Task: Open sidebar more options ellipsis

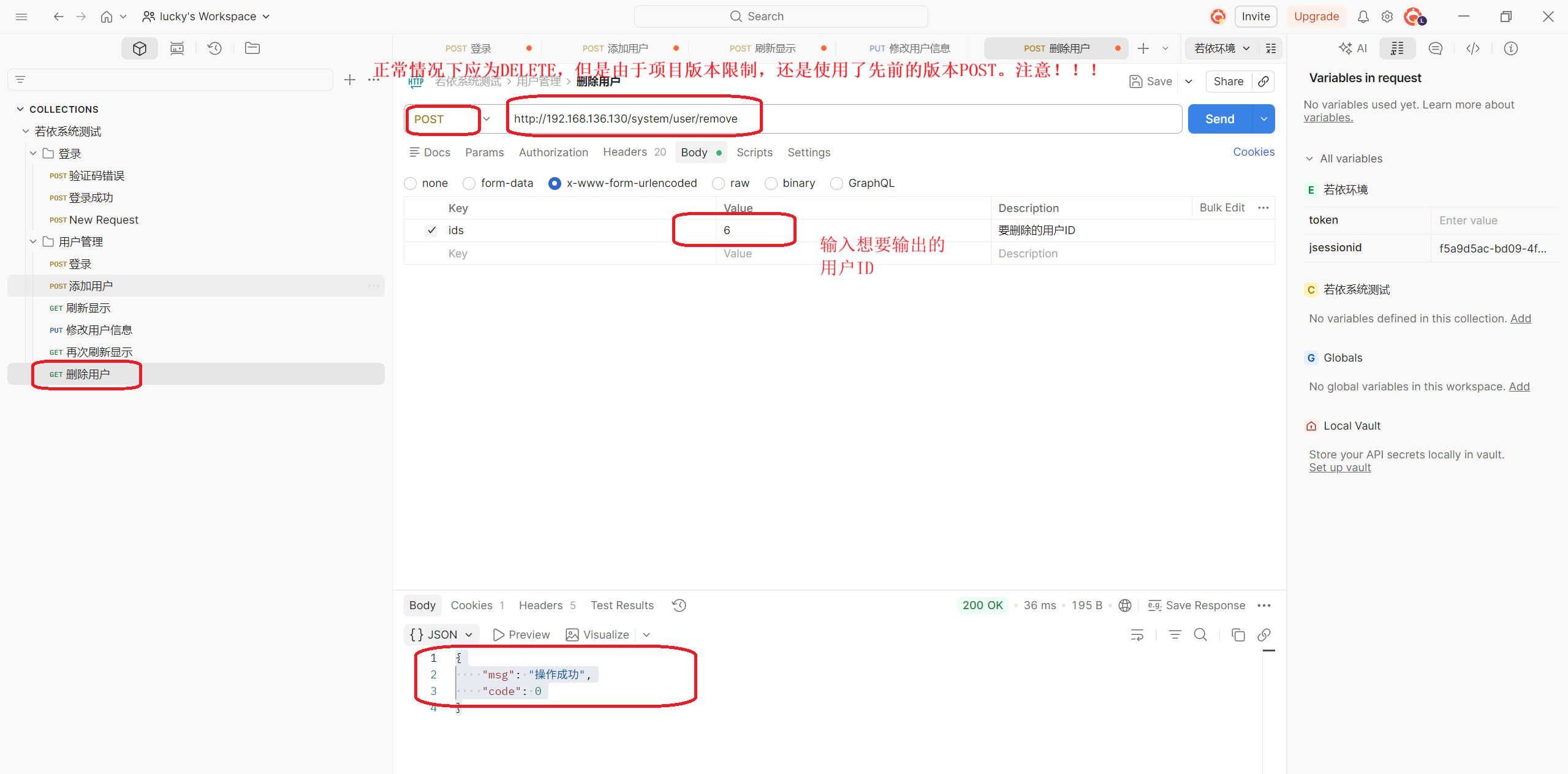Action: pyautogui.click(x=374, y=80)
